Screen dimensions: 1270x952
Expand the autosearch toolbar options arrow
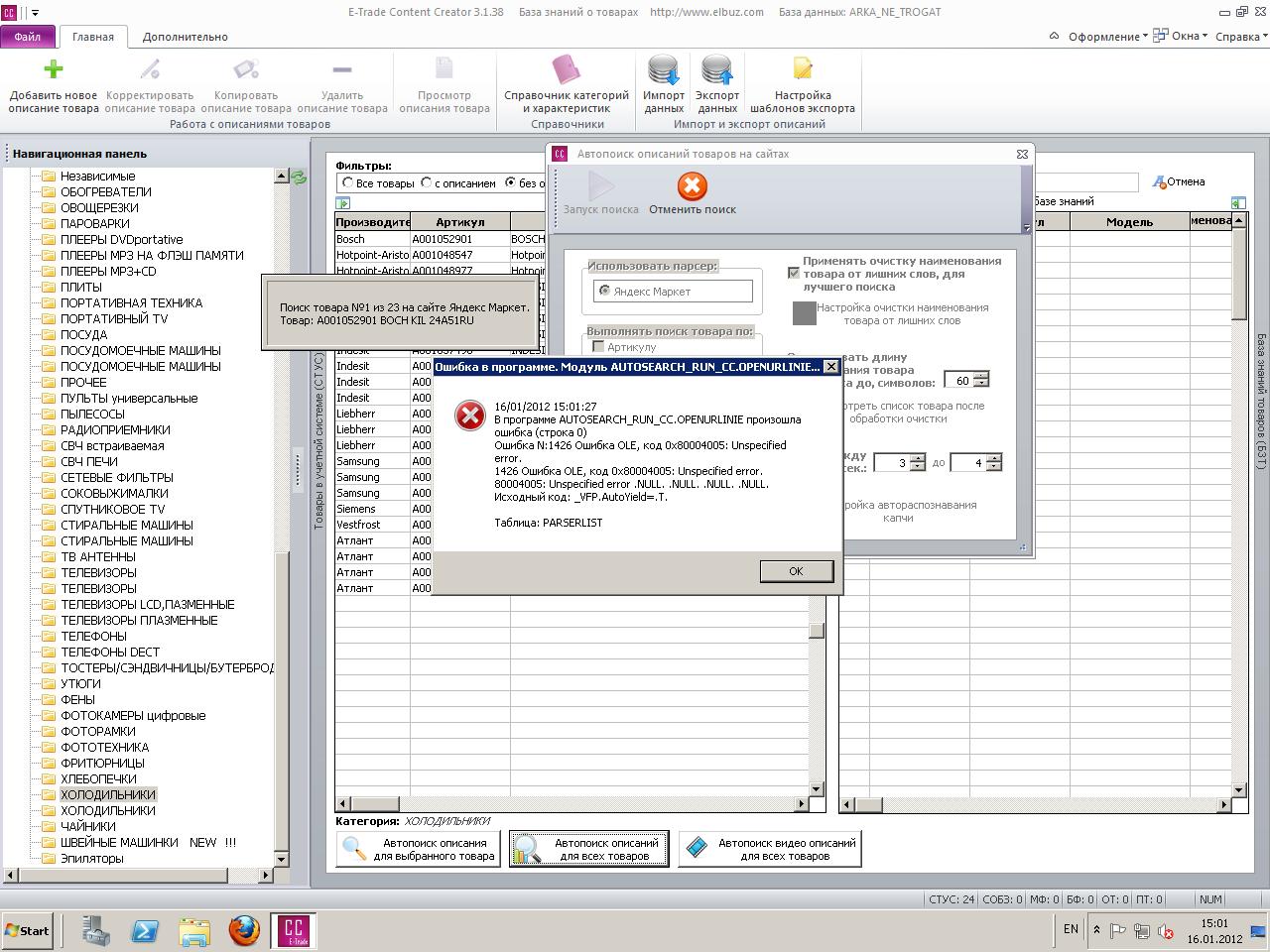click(x=1026, y=228)
